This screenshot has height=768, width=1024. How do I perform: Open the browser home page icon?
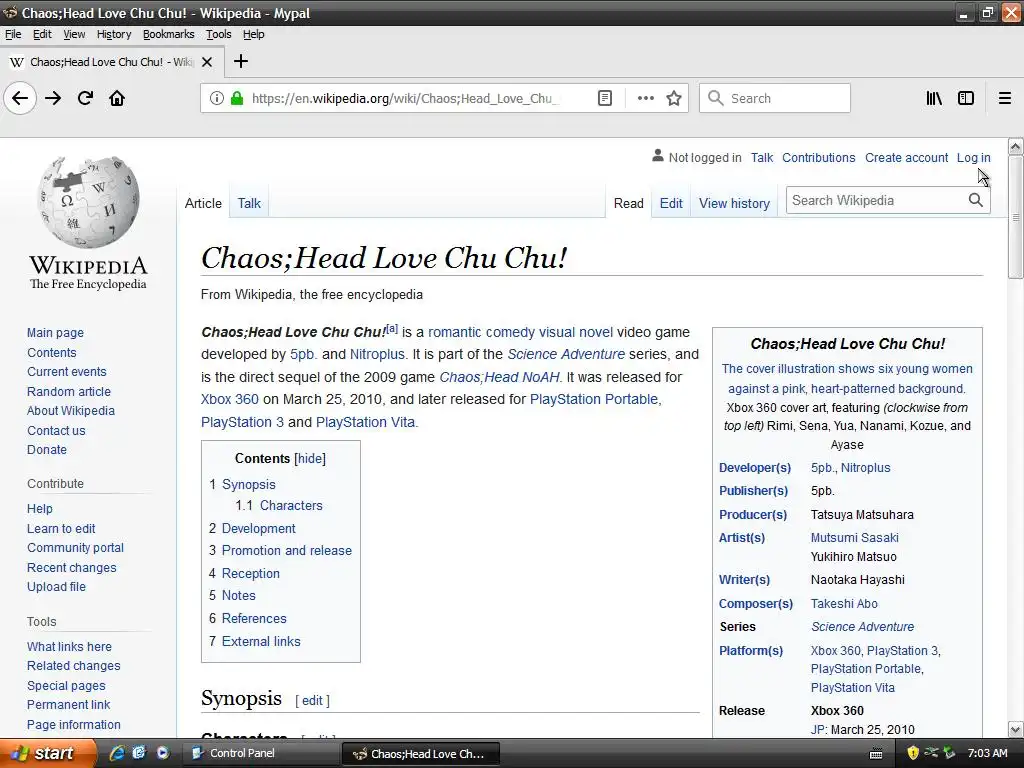tap(117, 99)
